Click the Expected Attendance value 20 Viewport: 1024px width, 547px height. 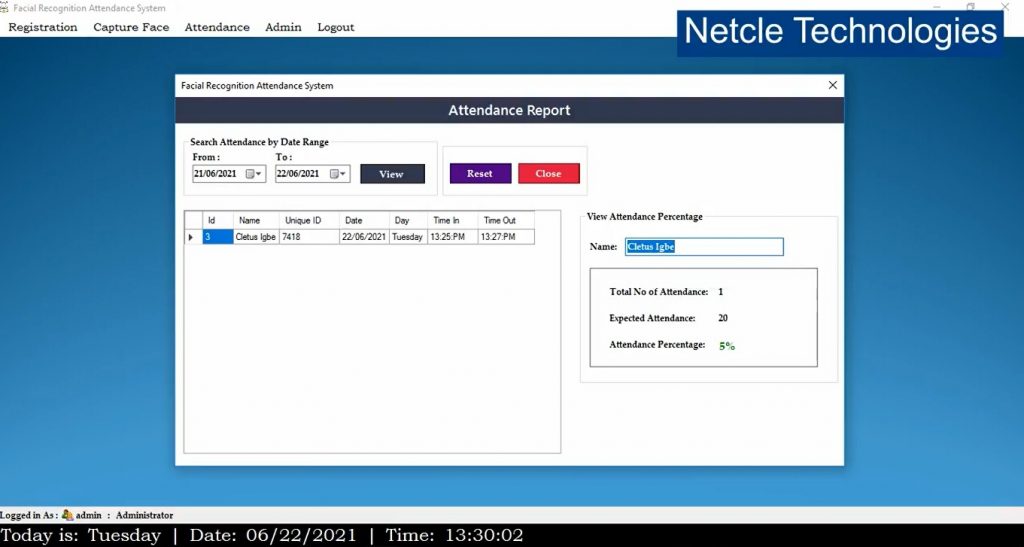coord(723,319)
